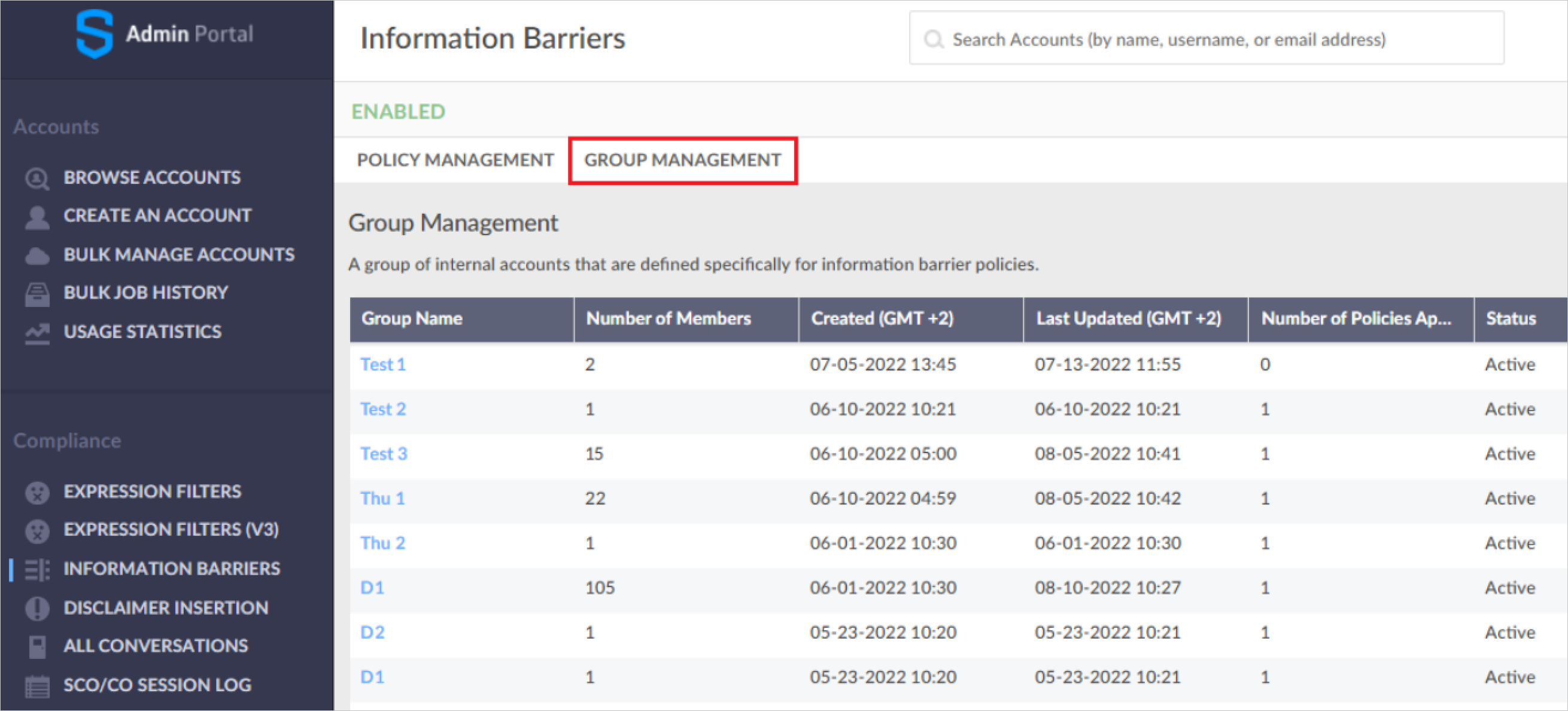Click the Compliance sidebar section label
Screen dimensions: 1568x711
[x=67, y=440]
